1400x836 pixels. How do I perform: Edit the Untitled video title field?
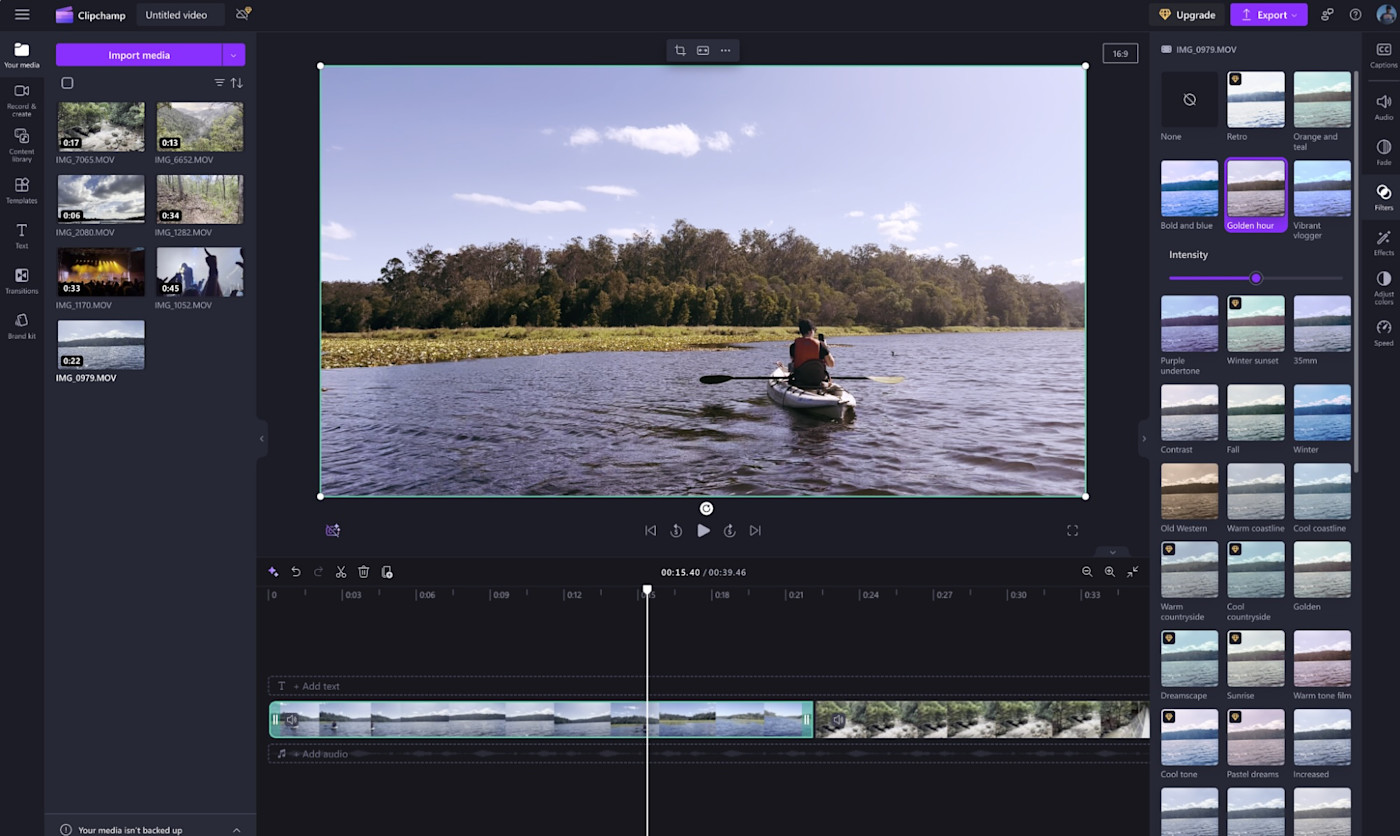tap(180, 15)
